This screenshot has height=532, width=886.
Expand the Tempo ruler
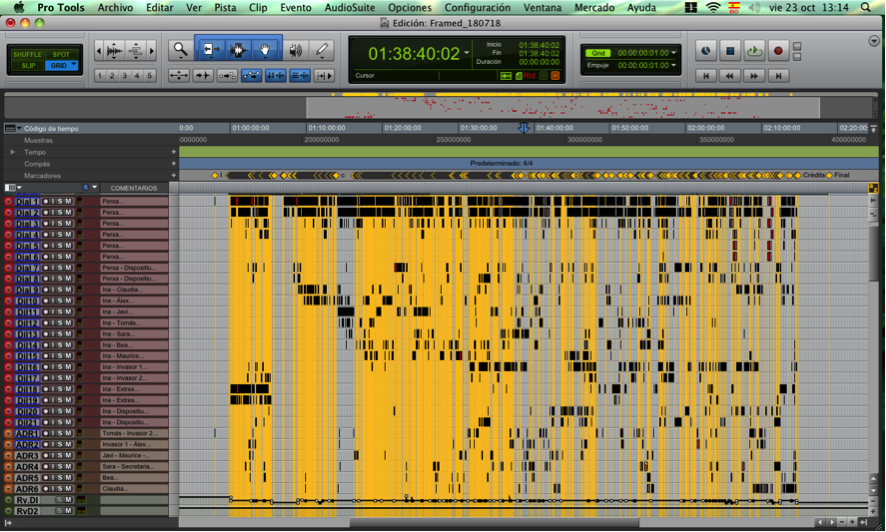[13, 152]
